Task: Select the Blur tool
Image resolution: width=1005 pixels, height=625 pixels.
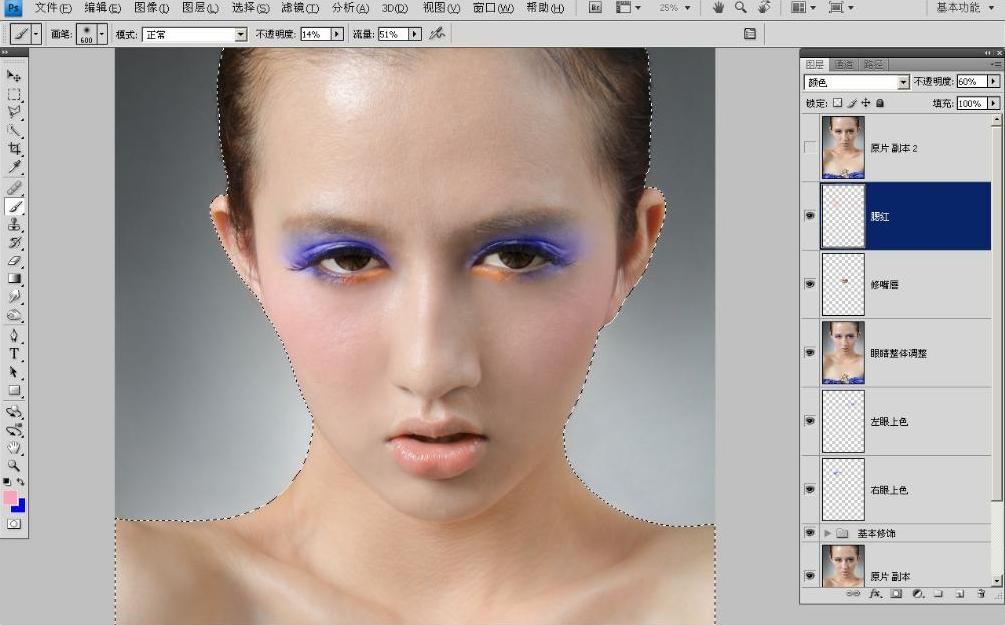Action: (x=13, y=297)
